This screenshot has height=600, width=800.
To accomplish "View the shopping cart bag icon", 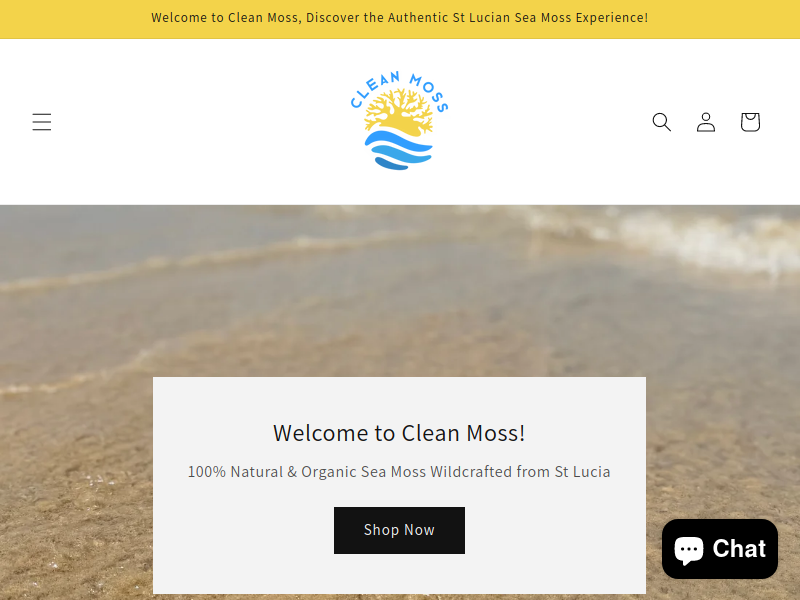I will (751, 122).
